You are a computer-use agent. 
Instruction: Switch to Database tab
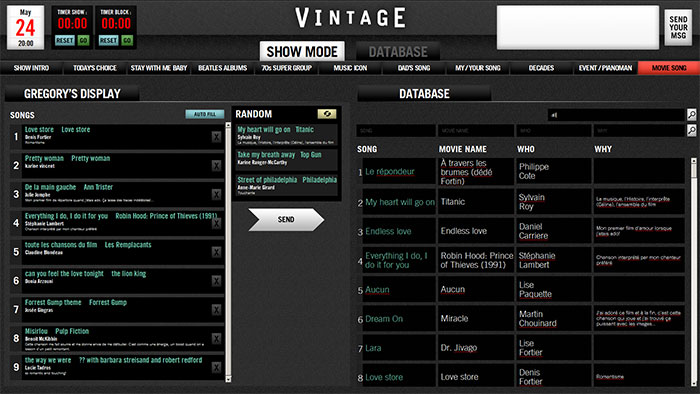(x=398, y=52)
